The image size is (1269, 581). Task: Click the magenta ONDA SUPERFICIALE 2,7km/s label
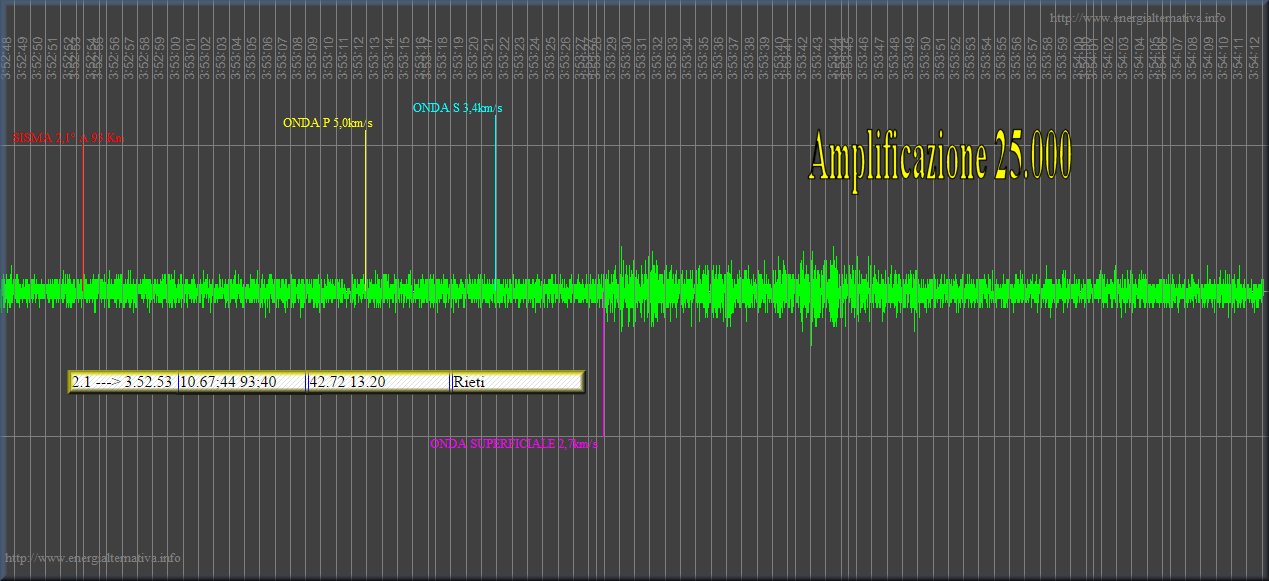514,443
